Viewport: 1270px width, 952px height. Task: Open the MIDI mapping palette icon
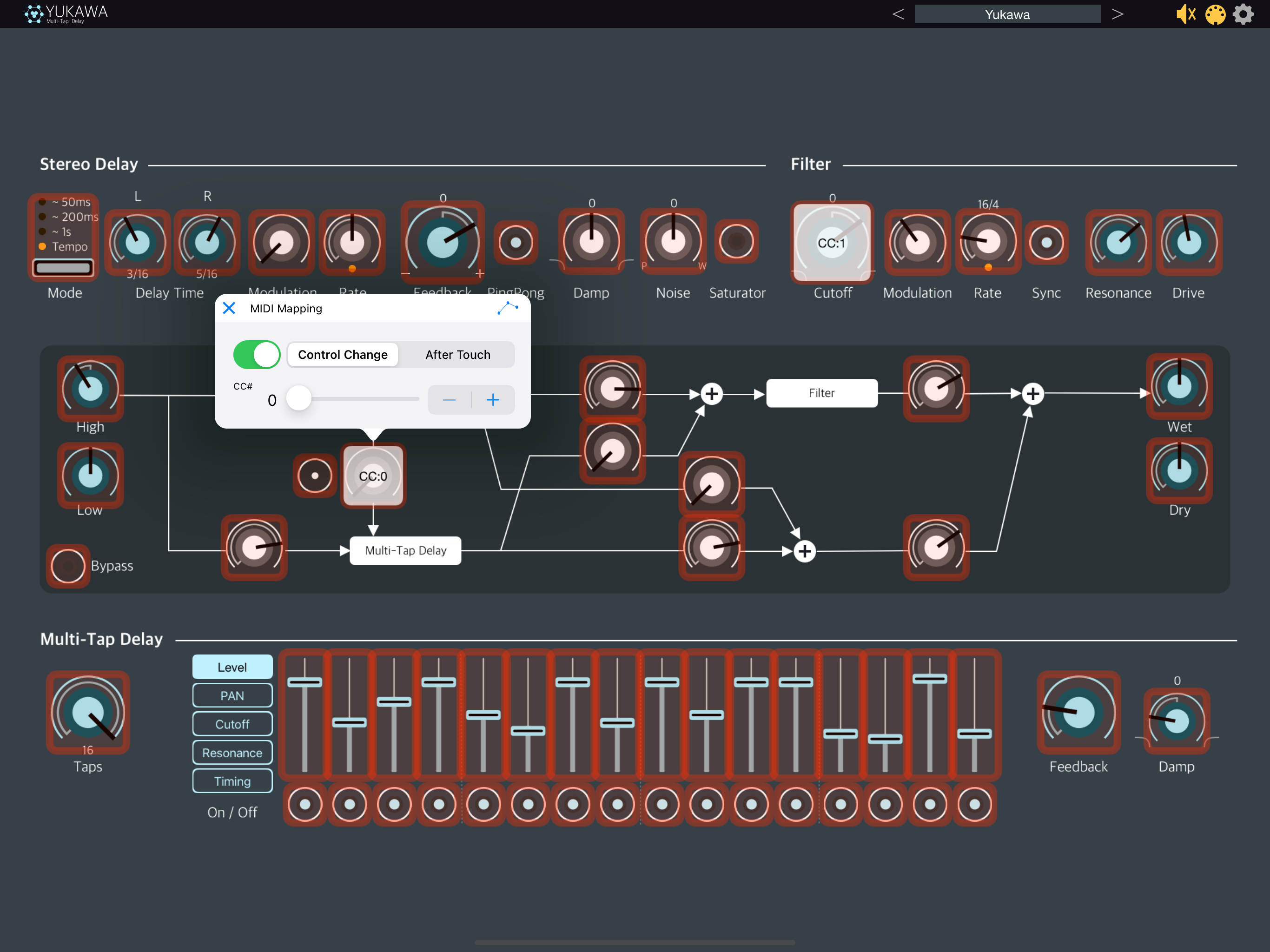pos(1215,14)
